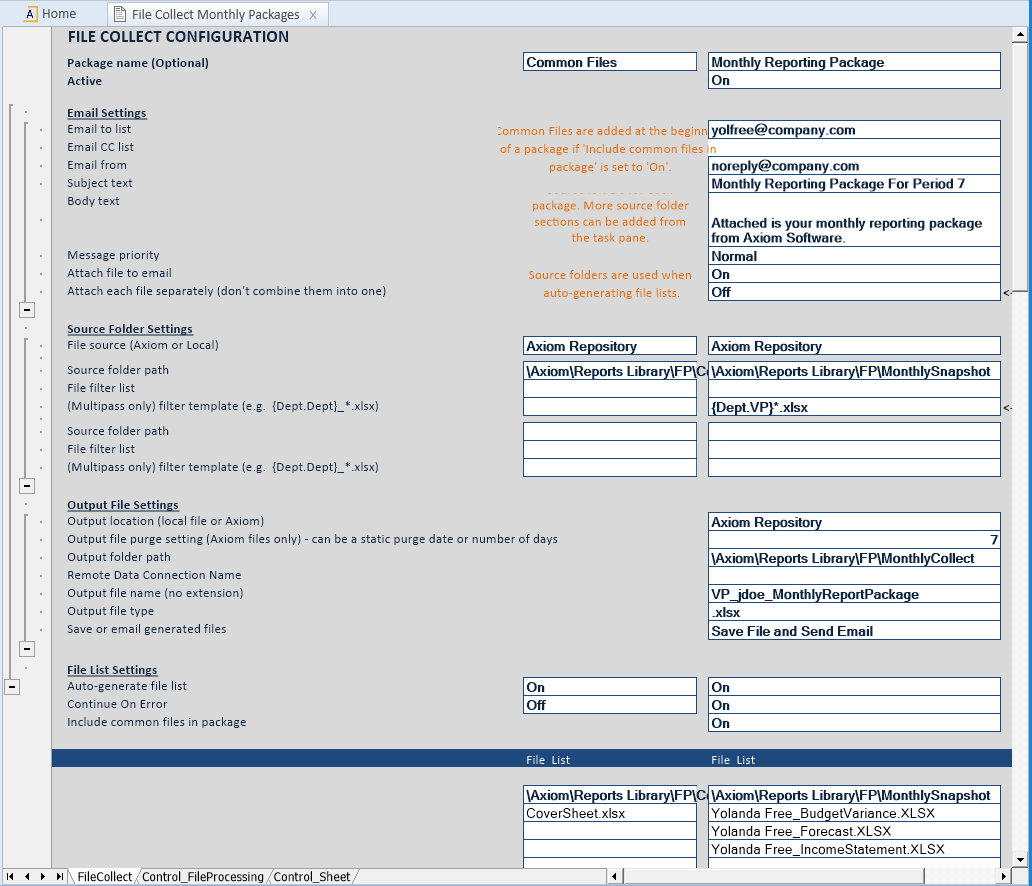The width and height of the screenshot is (1032, 886).
Task: Close the File Collect Monthly Packages tab
Action: pos(313,15)
